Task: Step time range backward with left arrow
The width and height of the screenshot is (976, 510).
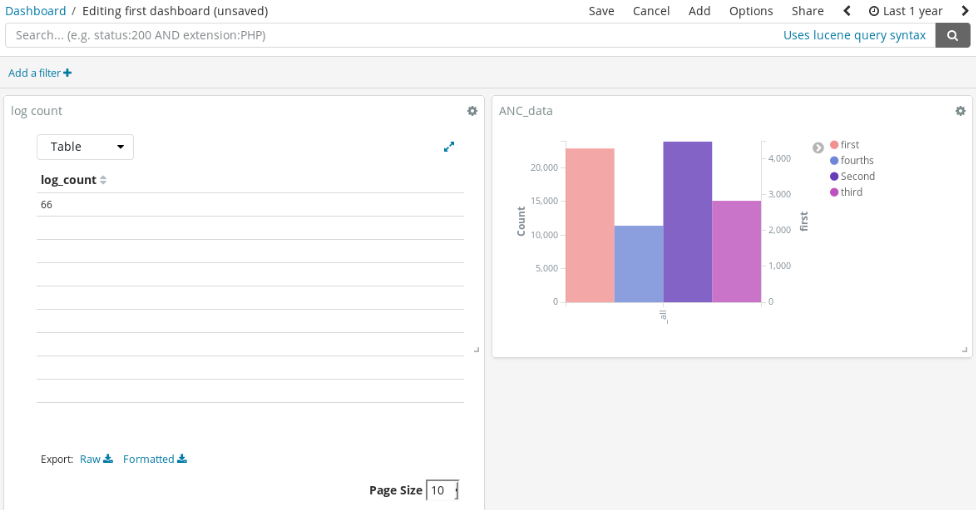Action: tap(847, 11)
